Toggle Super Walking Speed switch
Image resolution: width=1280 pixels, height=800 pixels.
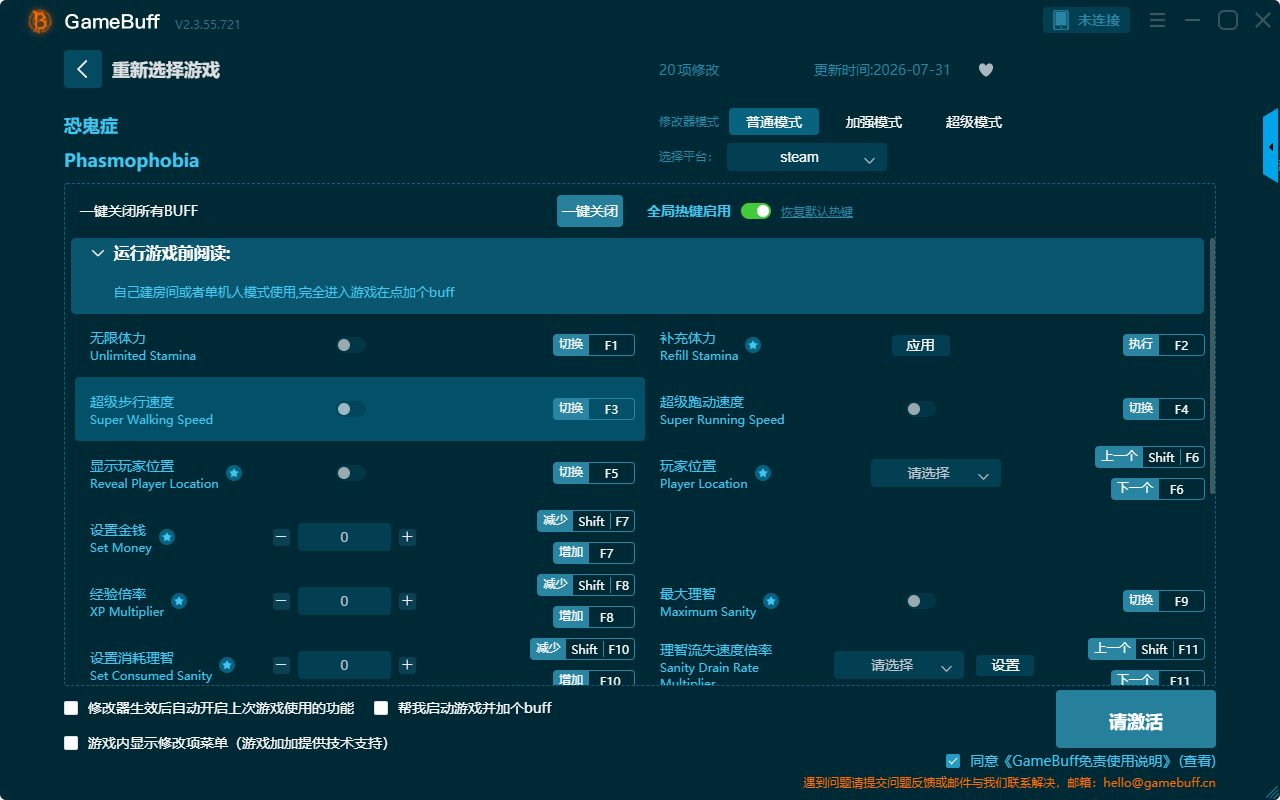[x=351, y=409]
